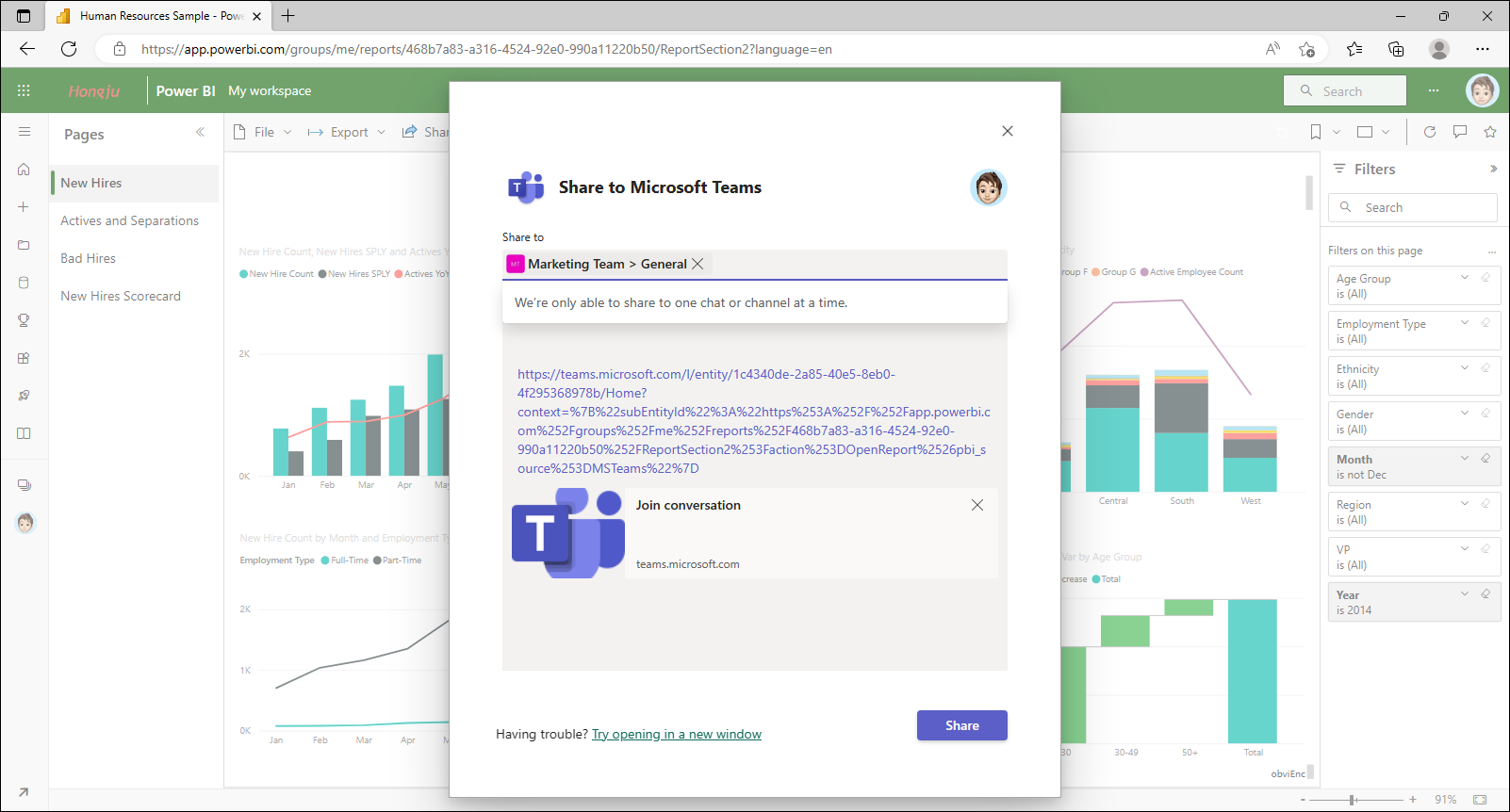1510x812 pixels.
Task: Remove Marketing Team General channel chip
Action: pyautogui.click(x=698, y=264)
